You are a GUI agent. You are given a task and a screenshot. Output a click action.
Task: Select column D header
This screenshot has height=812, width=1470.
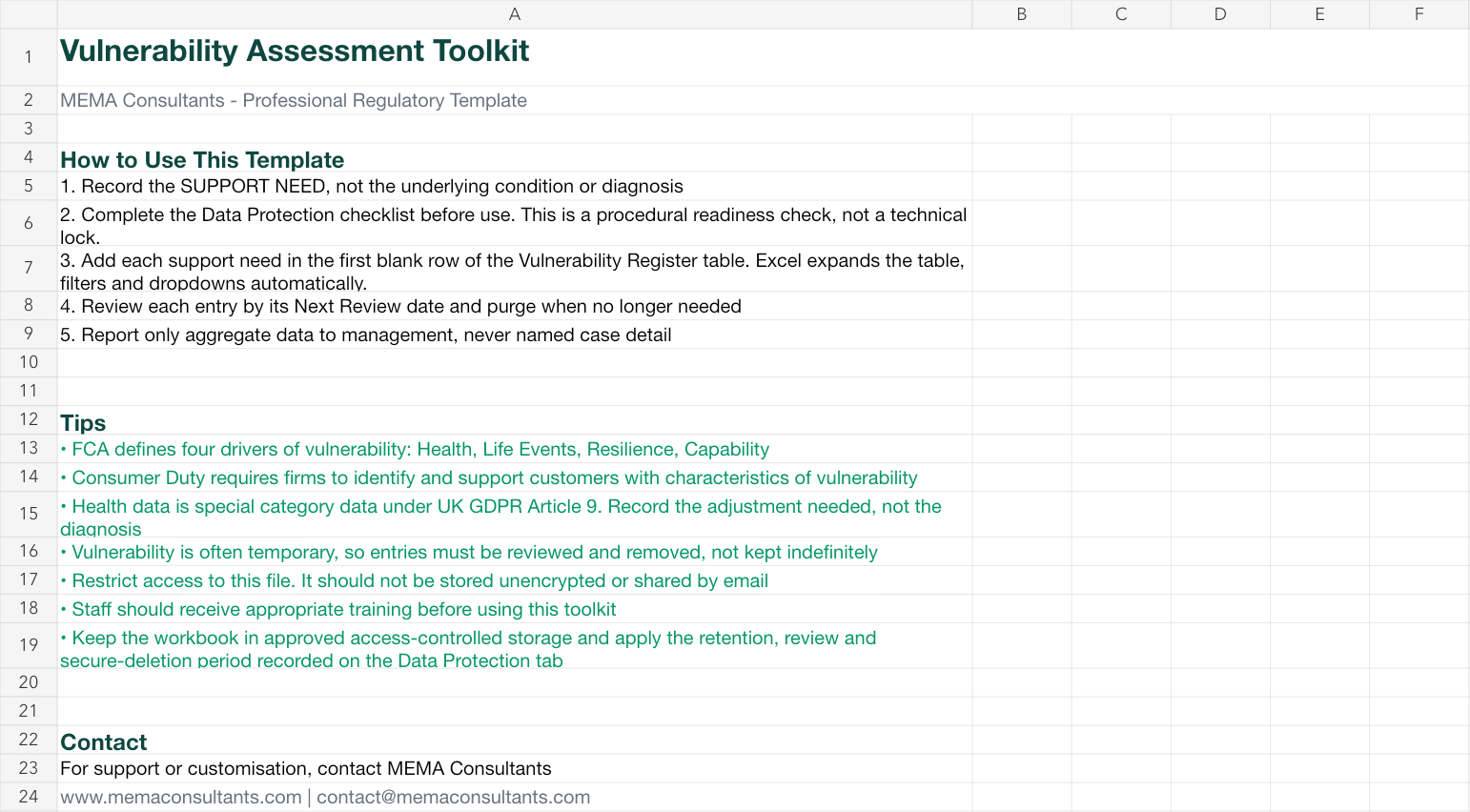coord(1220,14)
